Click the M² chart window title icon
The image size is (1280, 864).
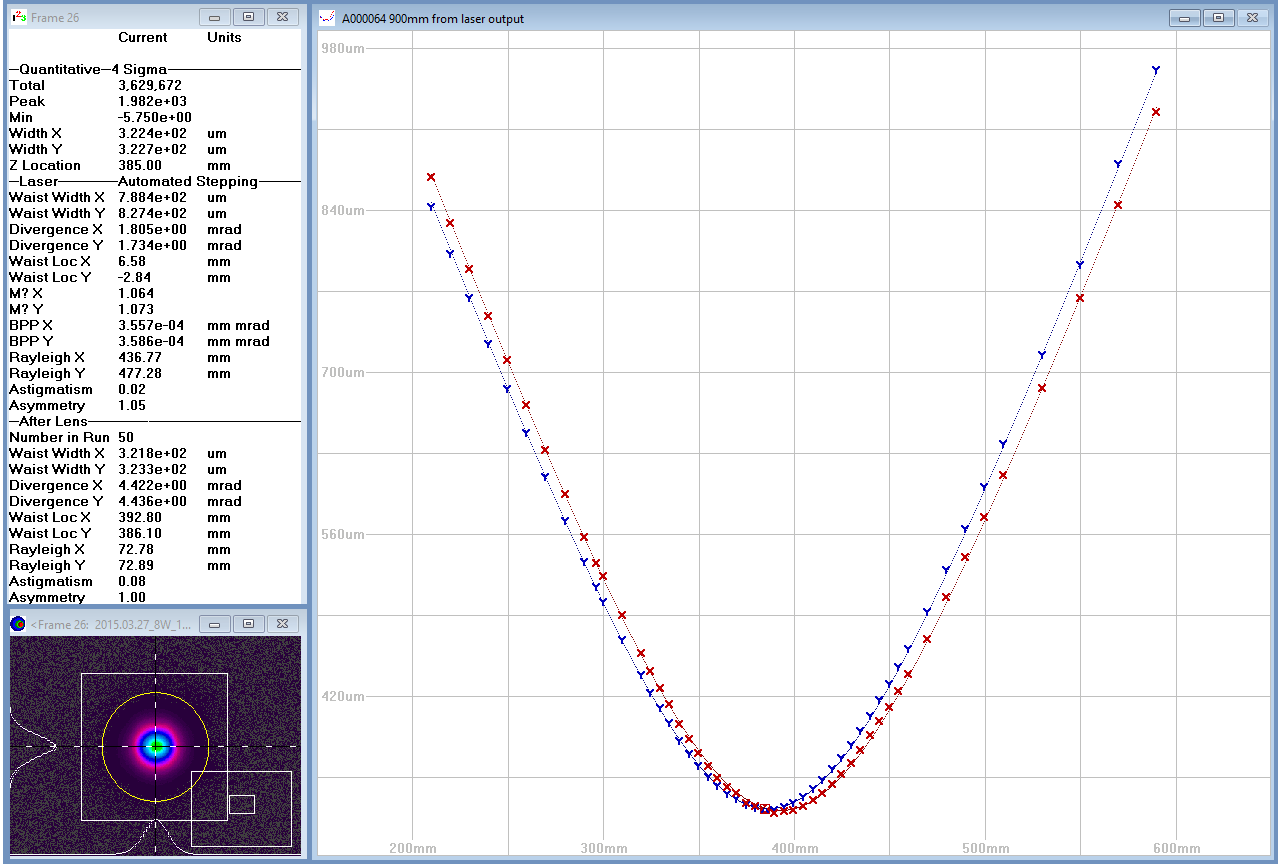326,18
